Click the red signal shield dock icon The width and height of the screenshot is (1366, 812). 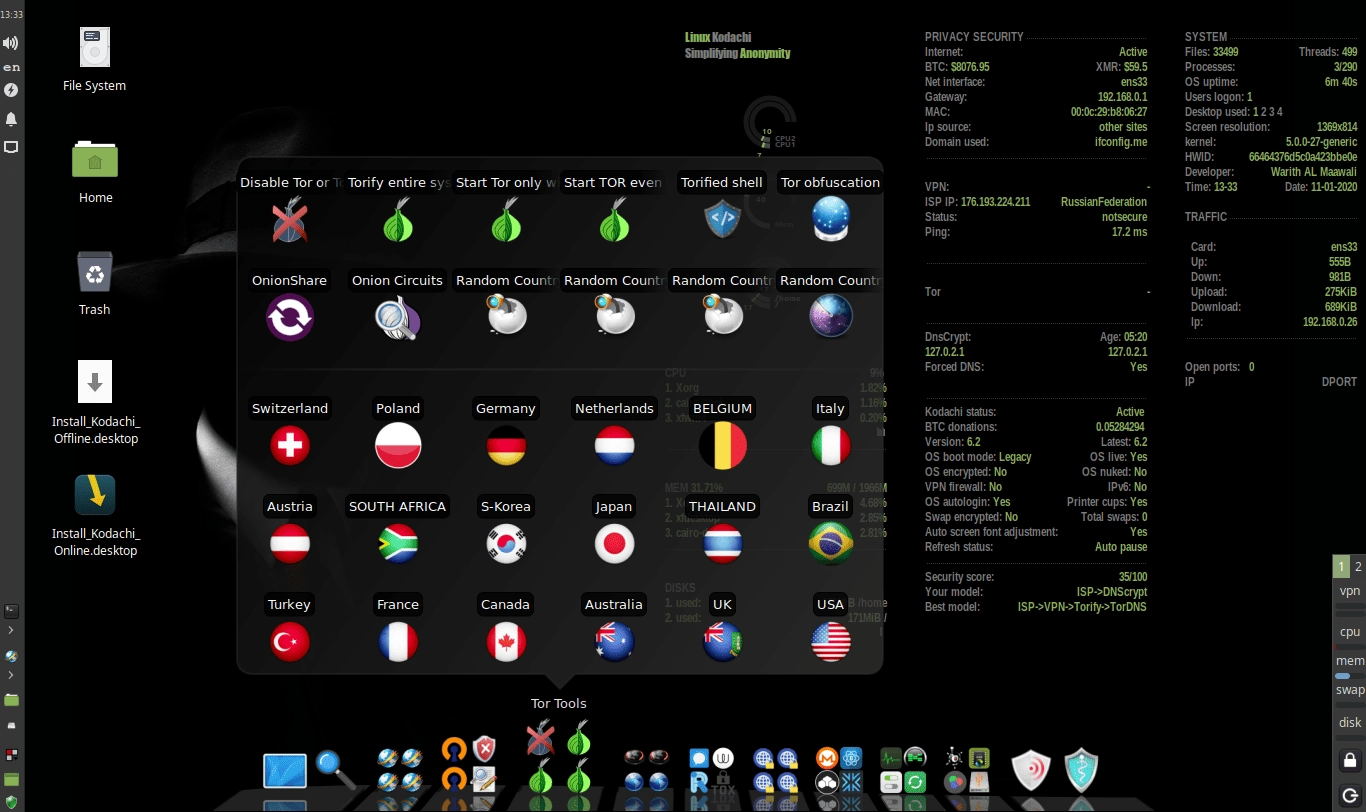click(1031, 770)
